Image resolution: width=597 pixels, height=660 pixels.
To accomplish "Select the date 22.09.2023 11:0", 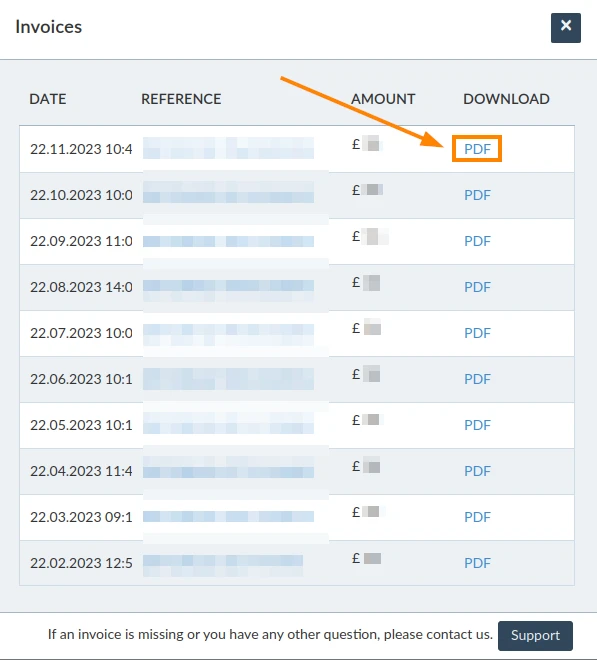I will [81, 241].
